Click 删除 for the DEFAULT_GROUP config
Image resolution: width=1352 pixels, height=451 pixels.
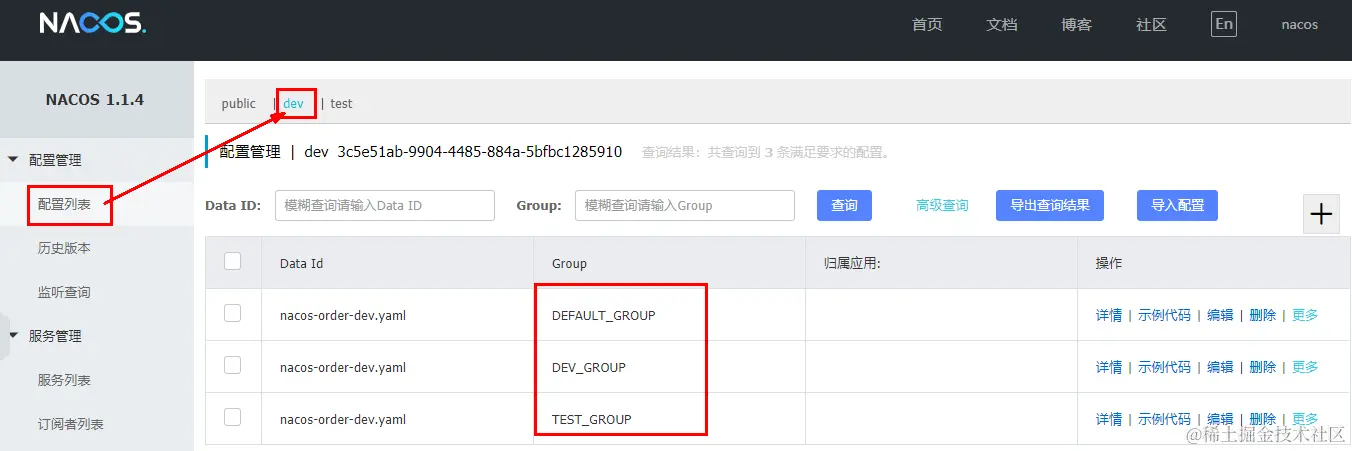[x=1263, y=315]
